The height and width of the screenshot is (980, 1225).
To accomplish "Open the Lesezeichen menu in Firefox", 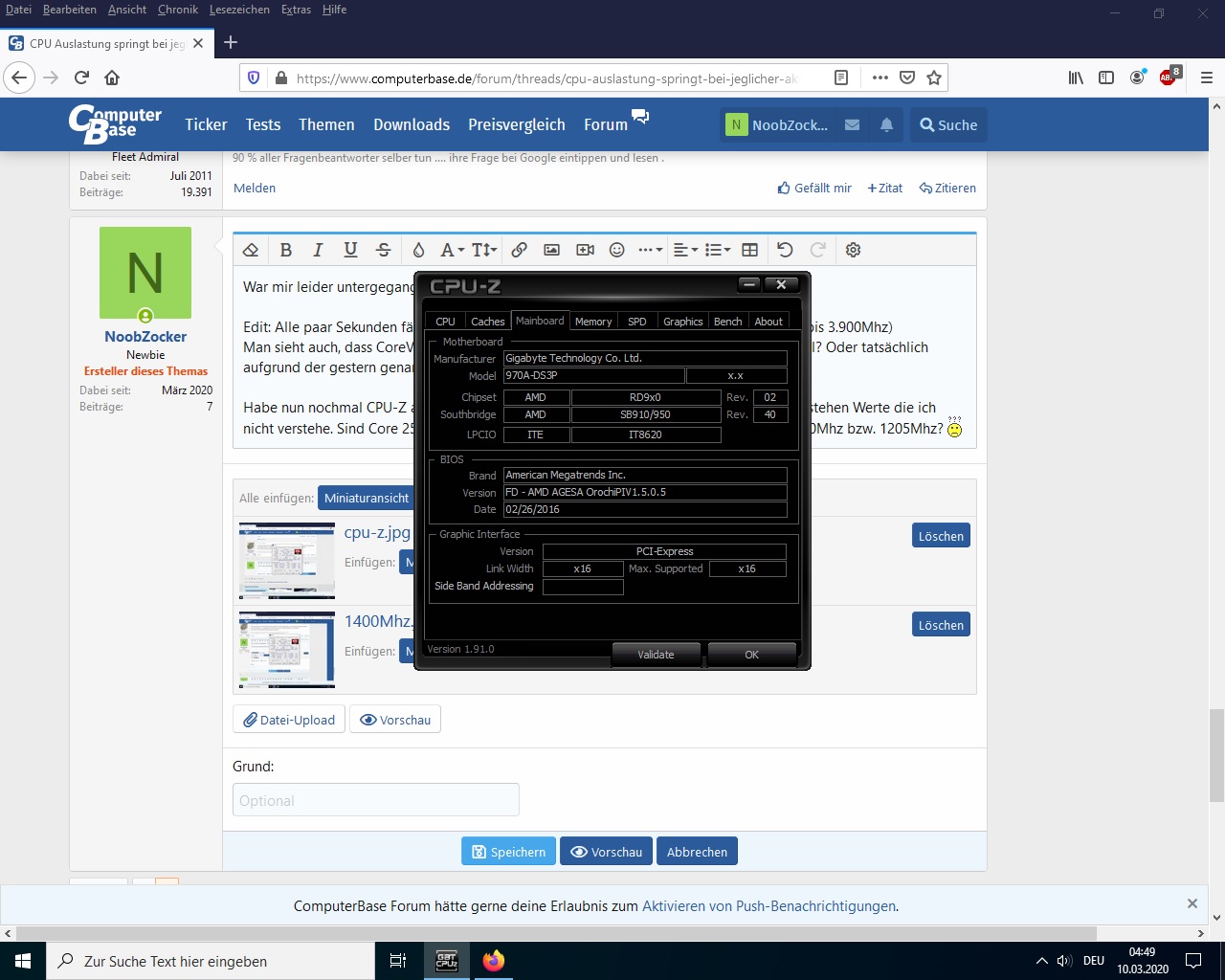I will click(x=239, y=10).
